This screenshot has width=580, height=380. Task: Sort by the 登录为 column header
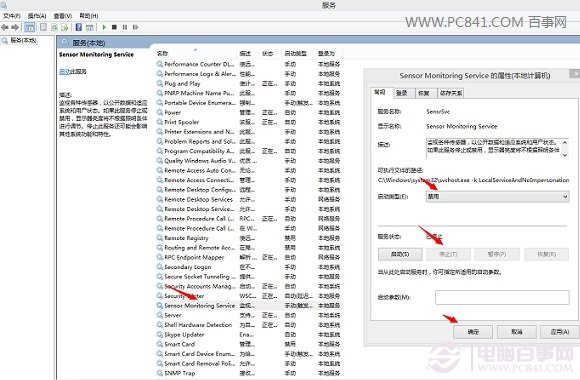coord(326,54)
